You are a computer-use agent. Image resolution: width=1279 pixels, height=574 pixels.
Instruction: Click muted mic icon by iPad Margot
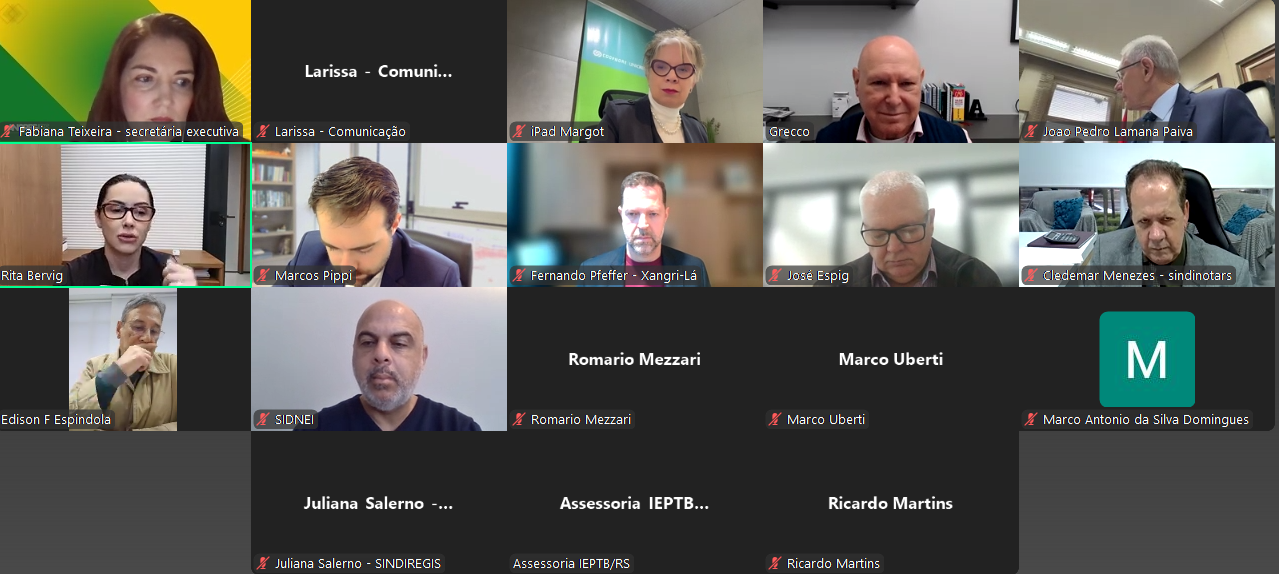[x=520, y=131]
